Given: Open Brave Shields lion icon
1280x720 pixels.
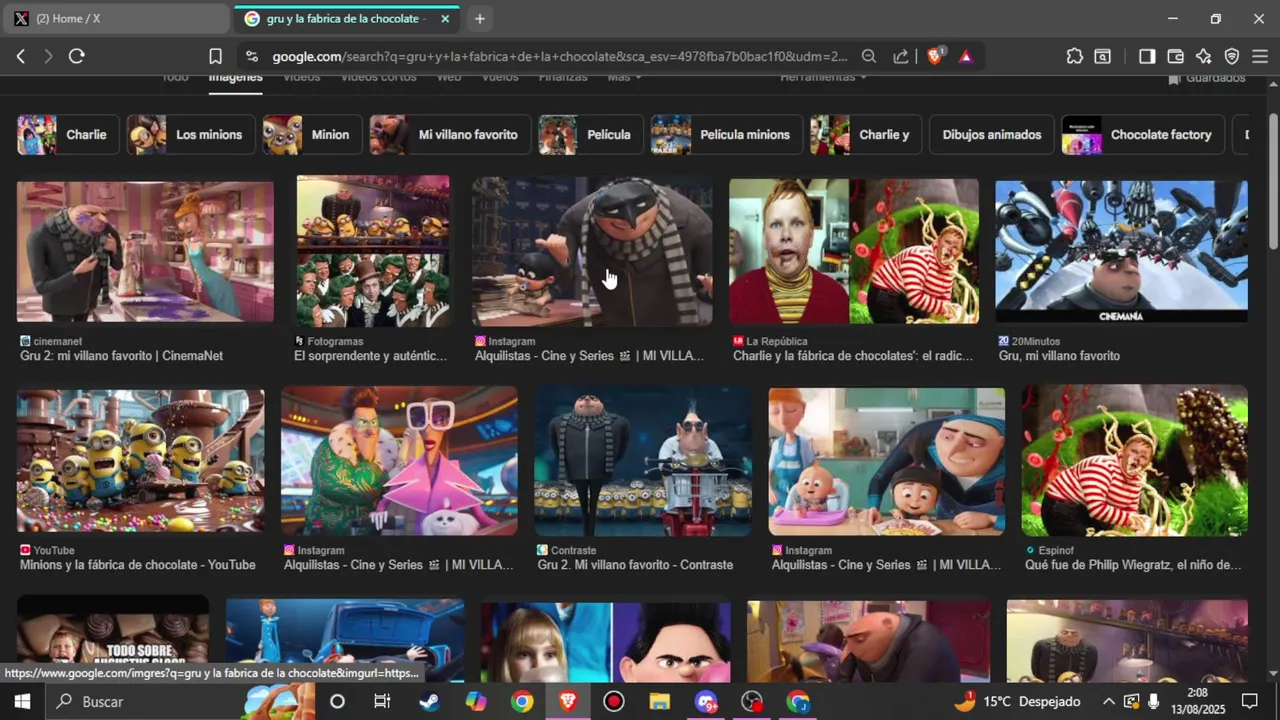Looking at the screenshot, I should click(x=935, y=57).
